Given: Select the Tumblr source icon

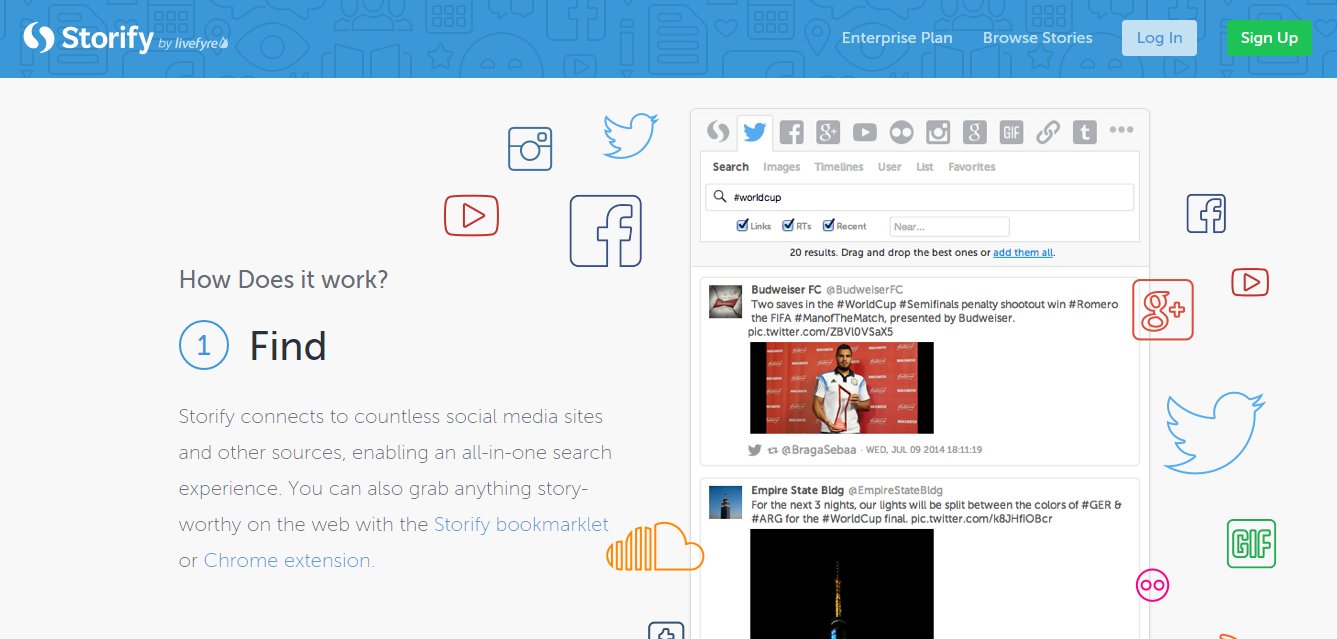Looking at the screenshot, I should pyautogui.click(x=1085, y=132).
